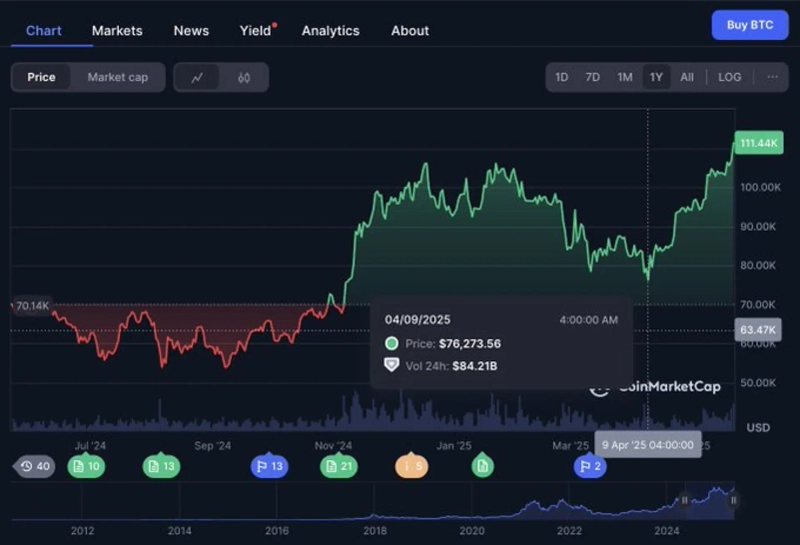Viewport: 800px width, 545px height.
Task: Select the 1D time range
Action: click(x=562, y=77)
